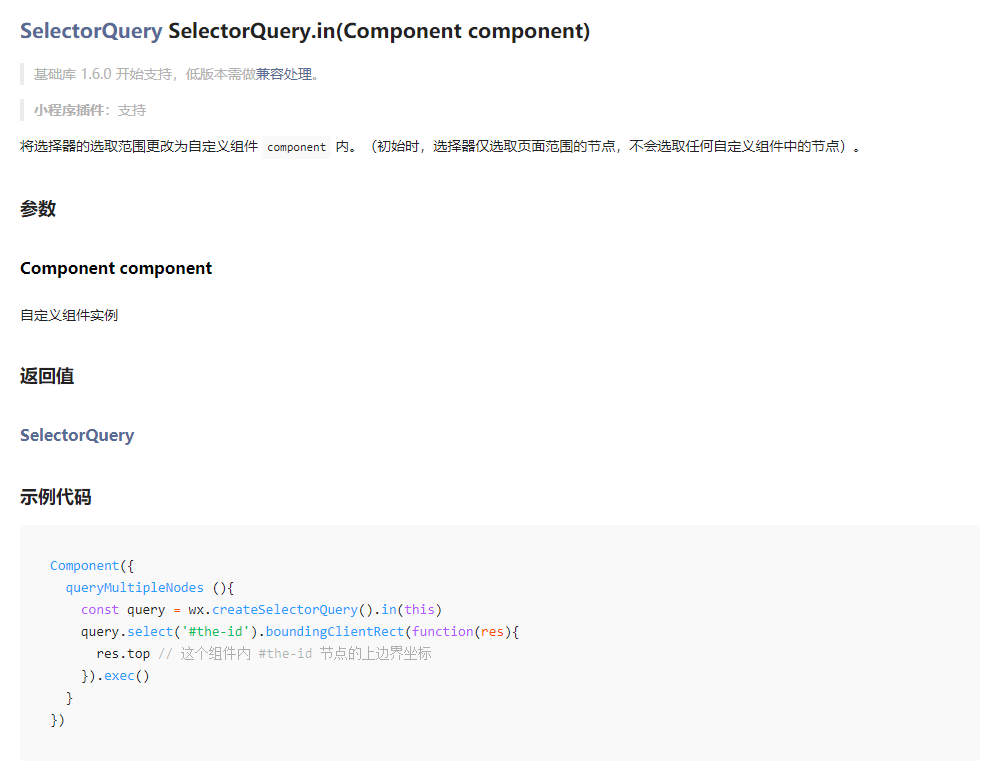The height and width of the screenshot is (773, 995).
Task: Click the '#the-id' string in the code
Action: (x=211, y=631)
